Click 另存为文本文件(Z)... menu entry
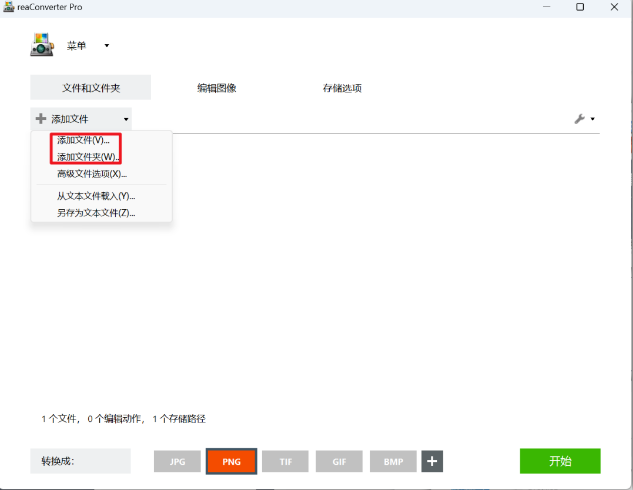 pos(96,213)
